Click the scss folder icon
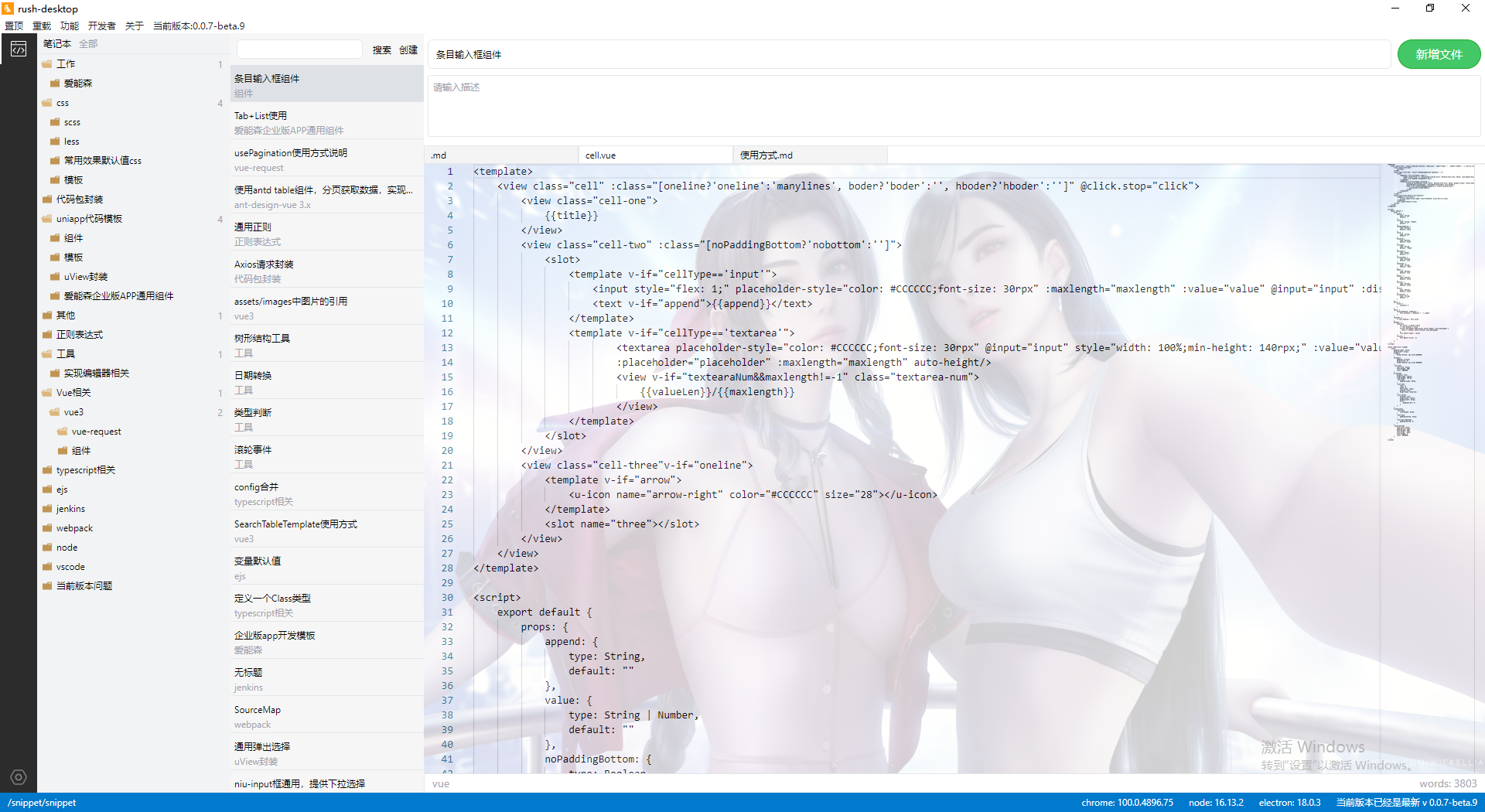The image size is (1485, 812). point(55,122)
